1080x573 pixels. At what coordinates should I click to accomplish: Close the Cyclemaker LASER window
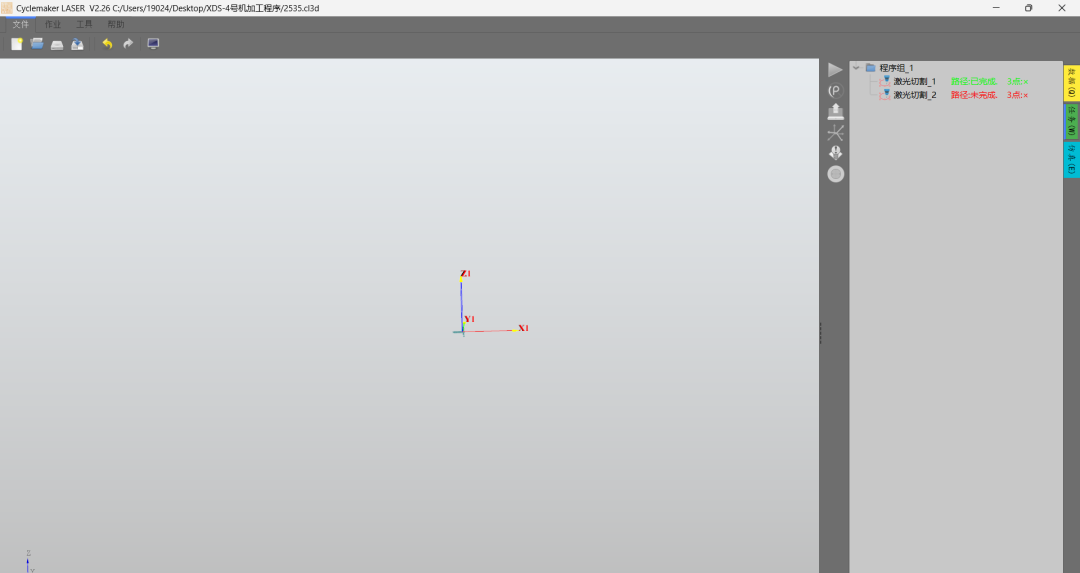1061,8
